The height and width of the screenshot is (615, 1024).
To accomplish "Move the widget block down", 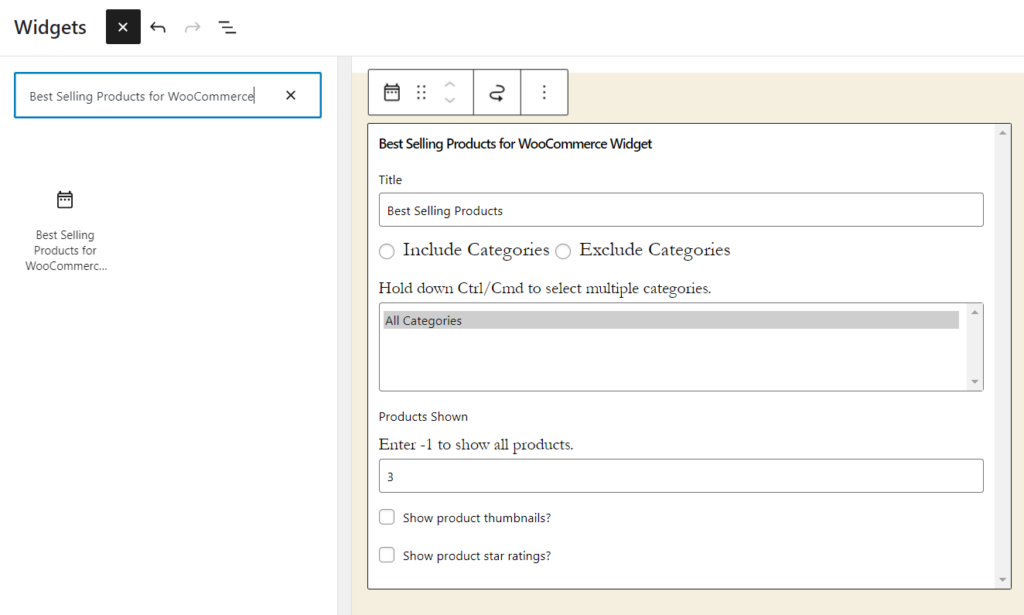I will [x=450, y=100].
